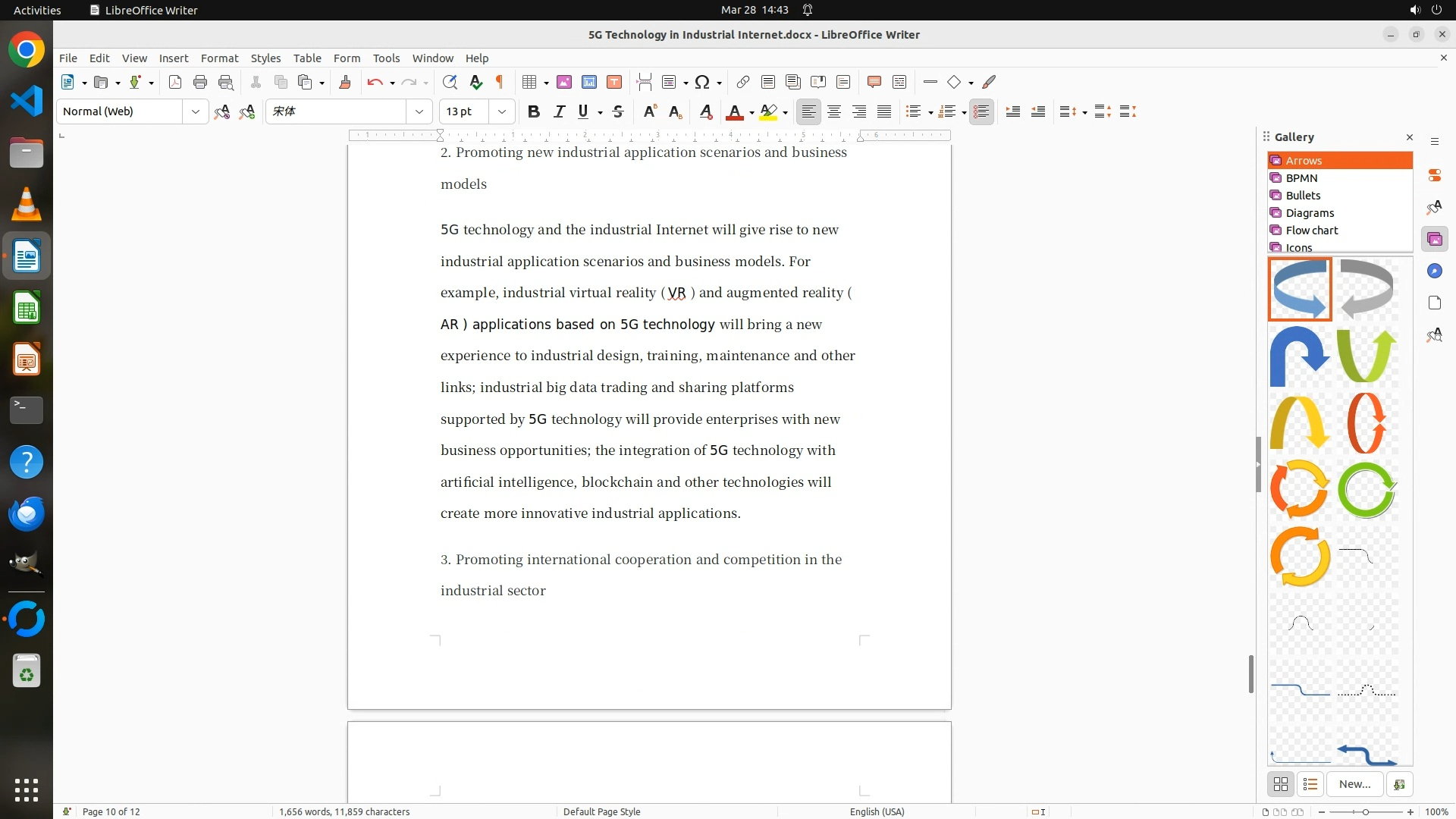Open the Navigator sidebar compass icon
This screenshot has height=819, width=1456.
pos(1434,271)
